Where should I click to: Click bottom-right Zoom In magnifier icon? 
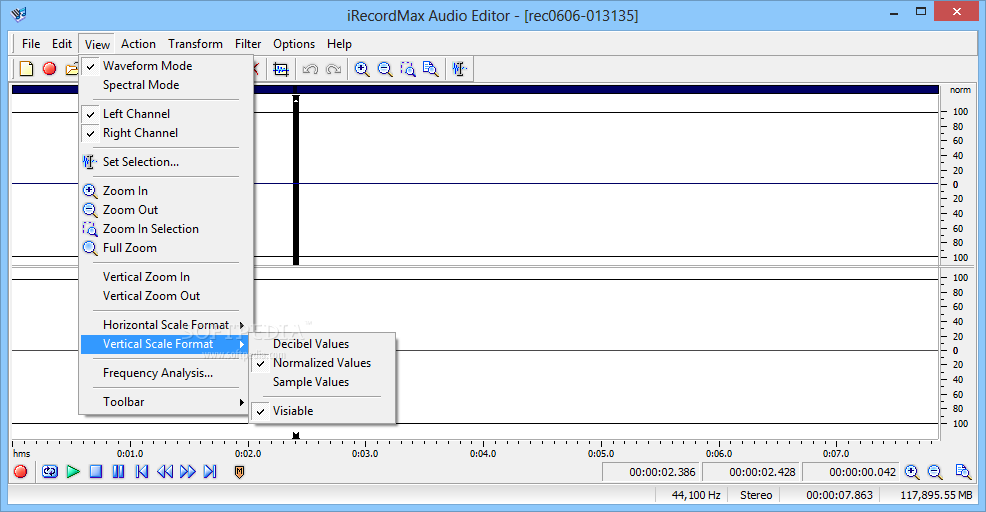pos(912,472)
